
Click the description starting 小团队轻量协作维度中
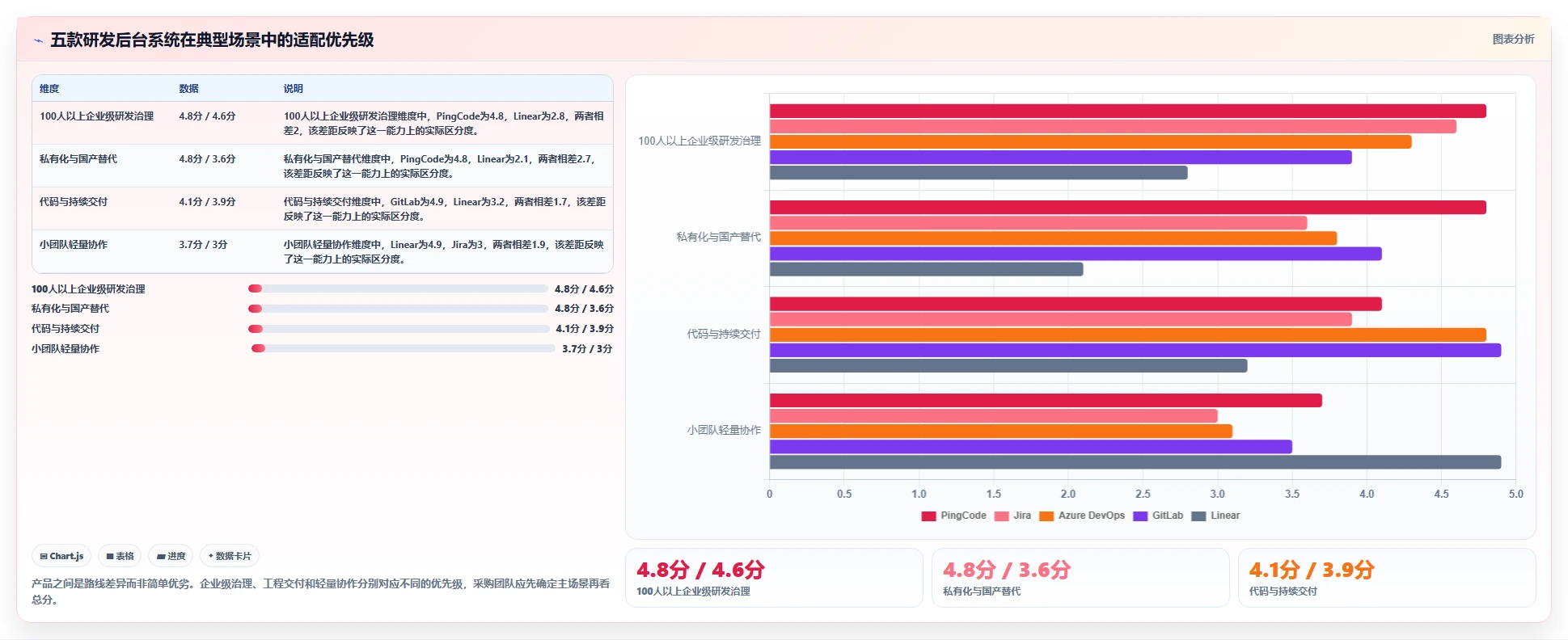point(444,252)
